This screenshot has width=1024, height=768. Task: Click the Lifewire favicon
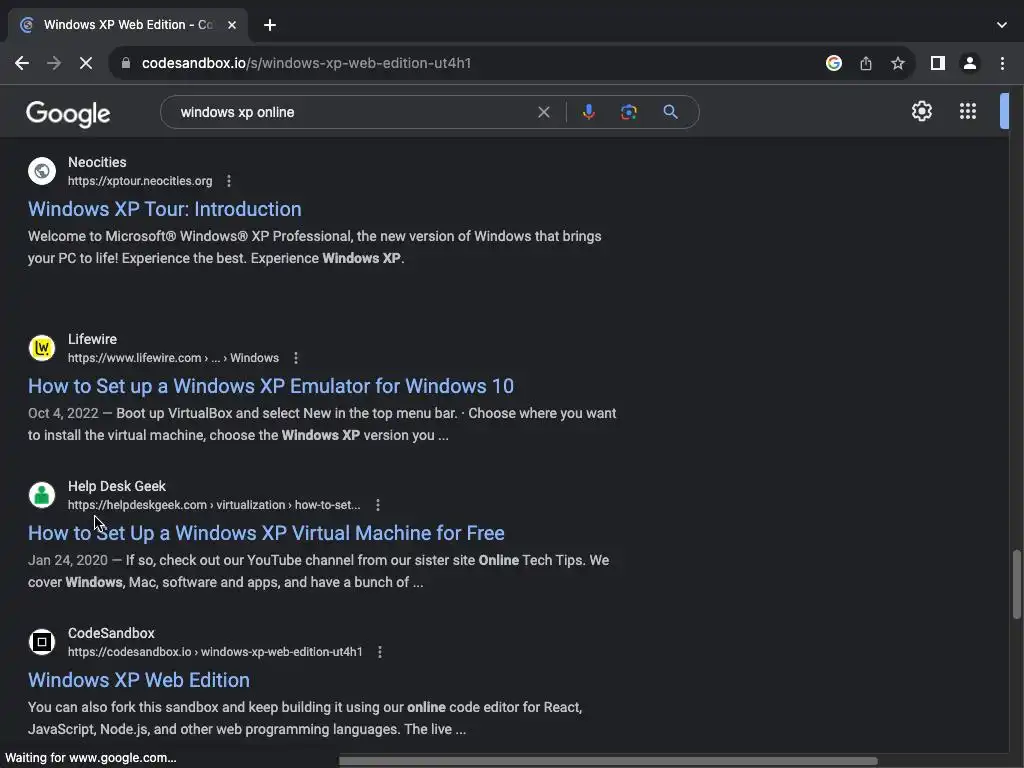[x=42, y=348]
